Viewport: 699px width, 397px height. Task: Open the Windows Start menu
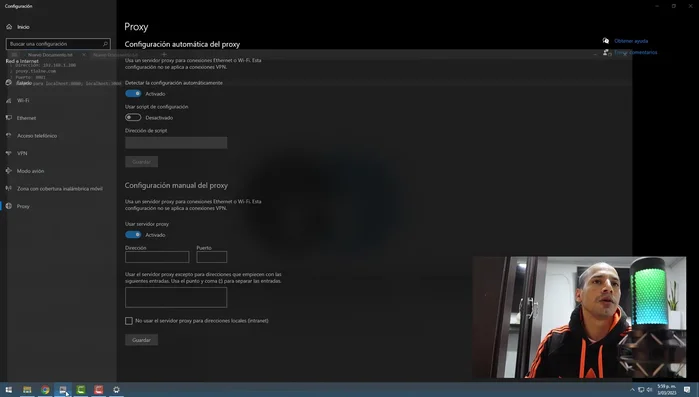(8, 390)
